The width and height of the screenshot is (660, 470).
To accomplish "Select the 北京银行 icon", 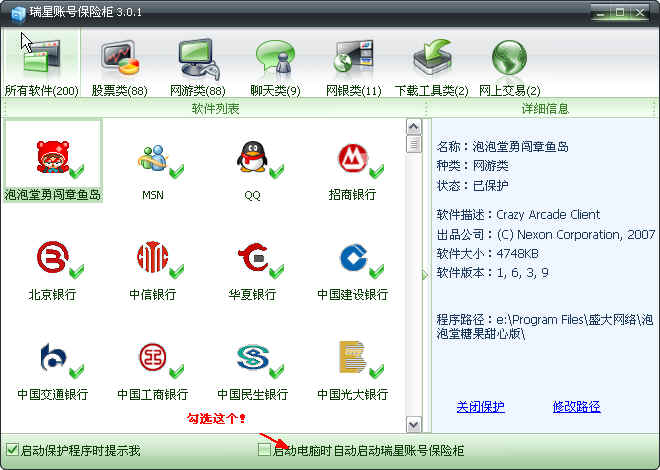I will click(x=53, y=270).
